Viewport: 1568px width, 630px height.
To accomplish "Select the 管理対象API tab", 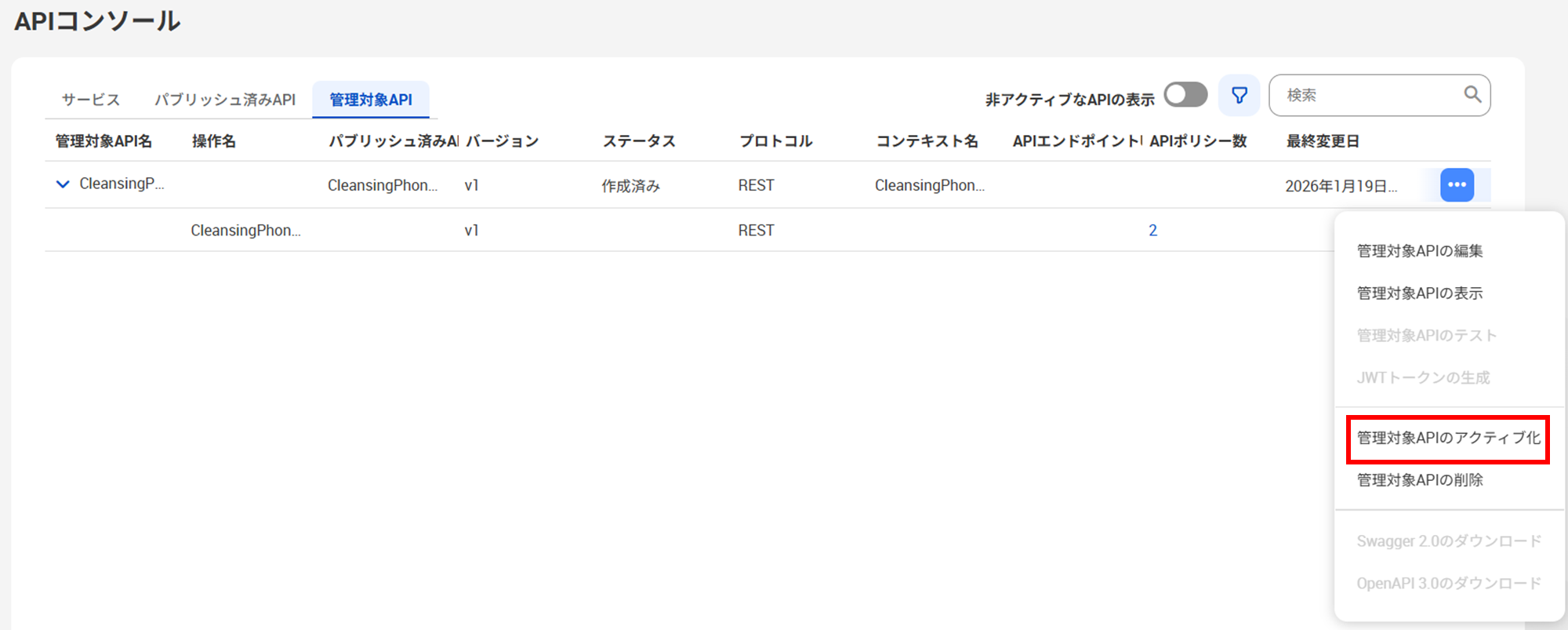I will (x=371, y=100).
